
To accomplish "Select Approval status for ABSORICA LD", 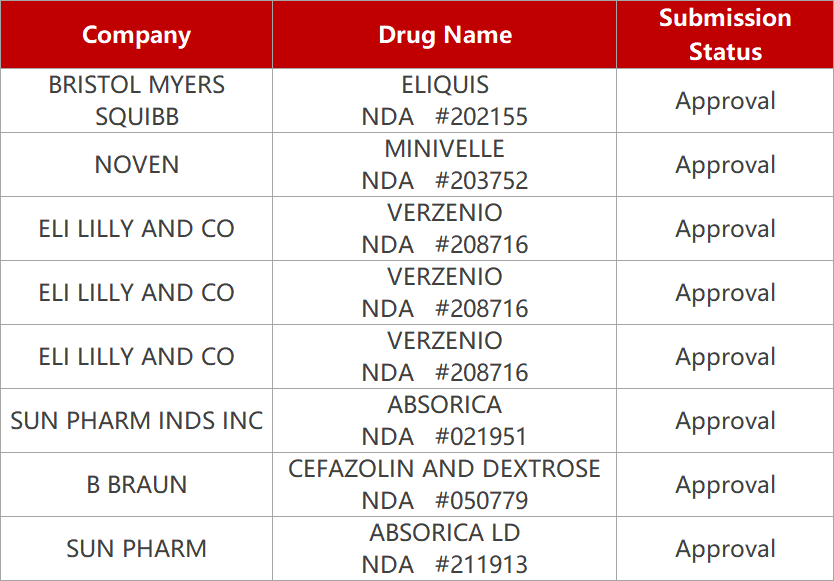I will pyautogui.click(x=725, y=549).
